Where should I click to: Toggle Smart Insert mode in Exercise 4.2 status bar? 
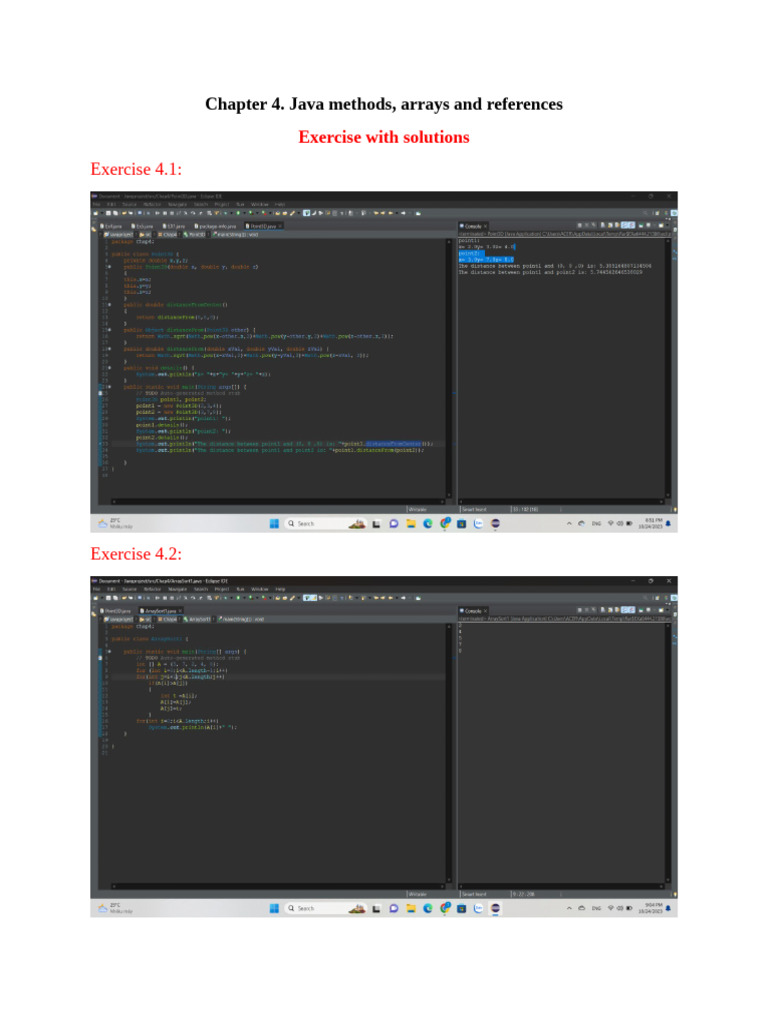point(476,893)
